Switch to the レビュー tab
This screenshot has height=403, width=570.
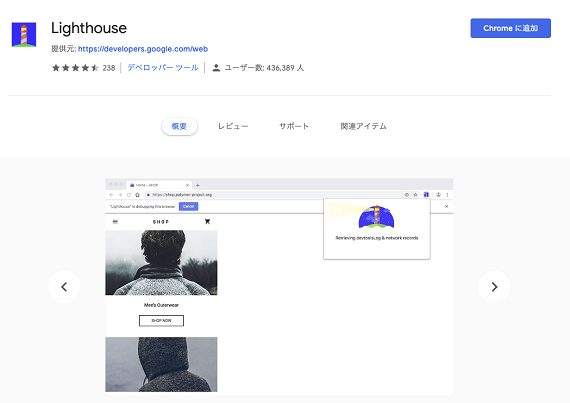[x=233, y=126]
